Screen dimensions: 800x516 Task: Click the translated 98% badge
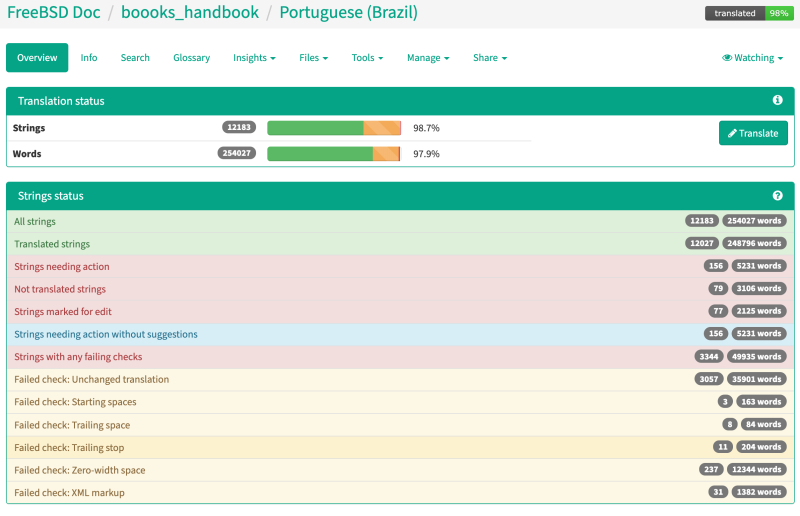(748, 13)
